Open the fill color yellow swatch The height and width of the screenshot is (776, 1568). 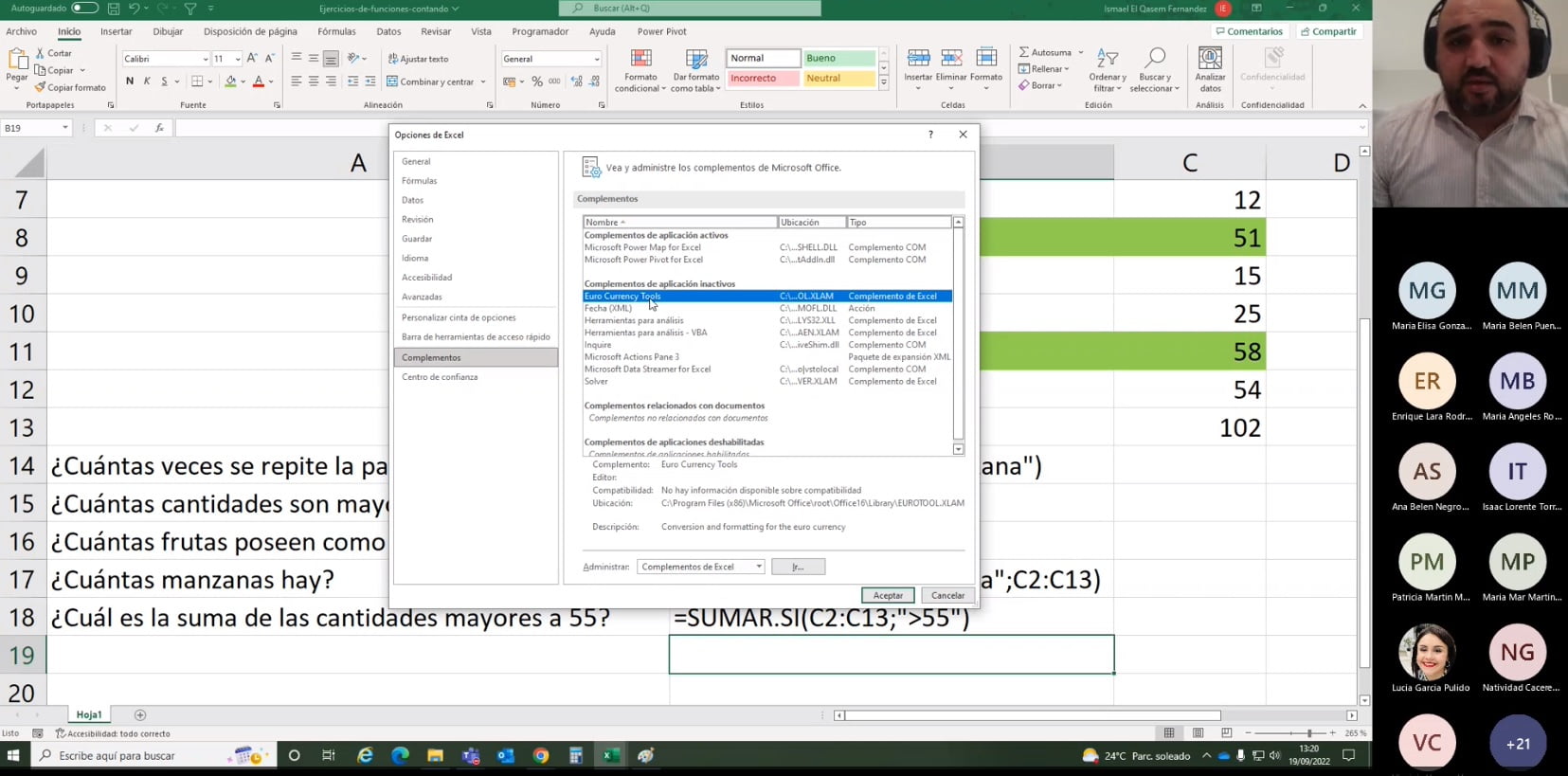coord(230,82)
